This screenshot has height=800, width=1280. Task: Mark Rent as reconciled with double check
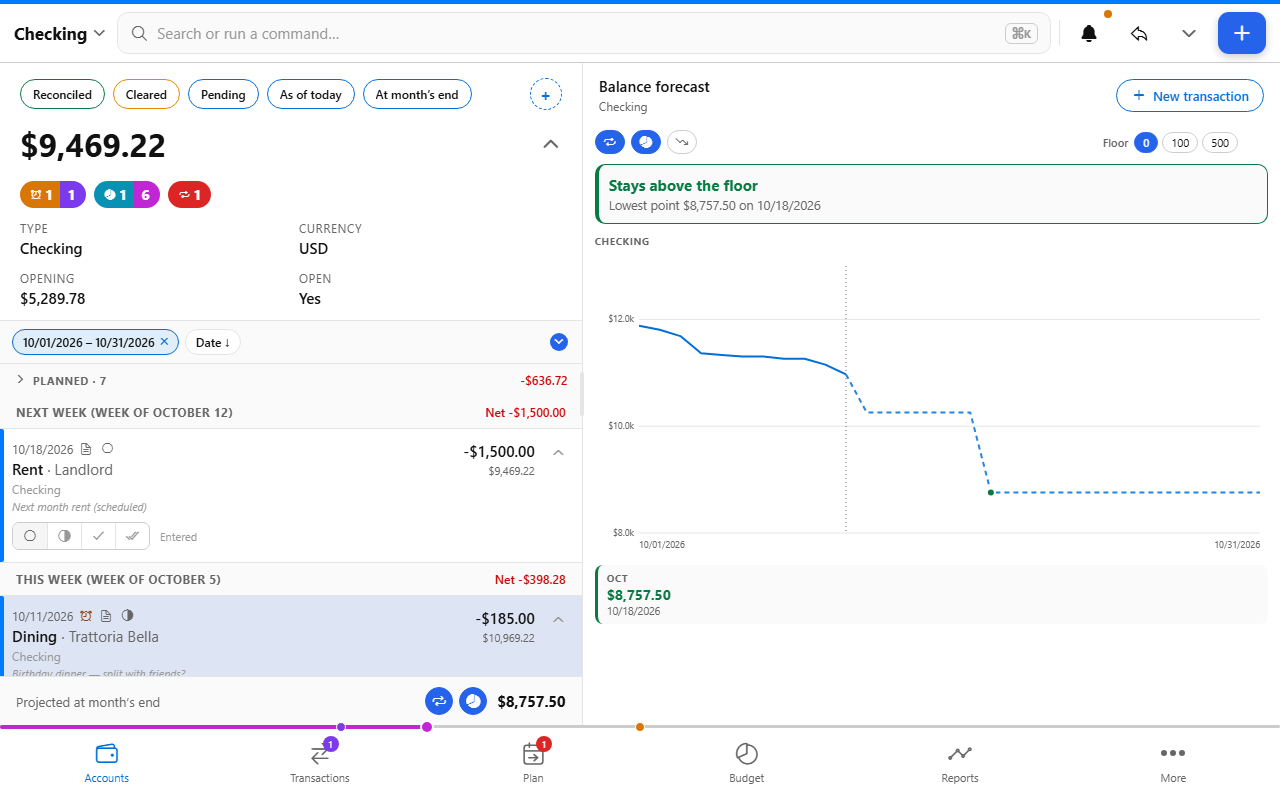pos(132,536)
